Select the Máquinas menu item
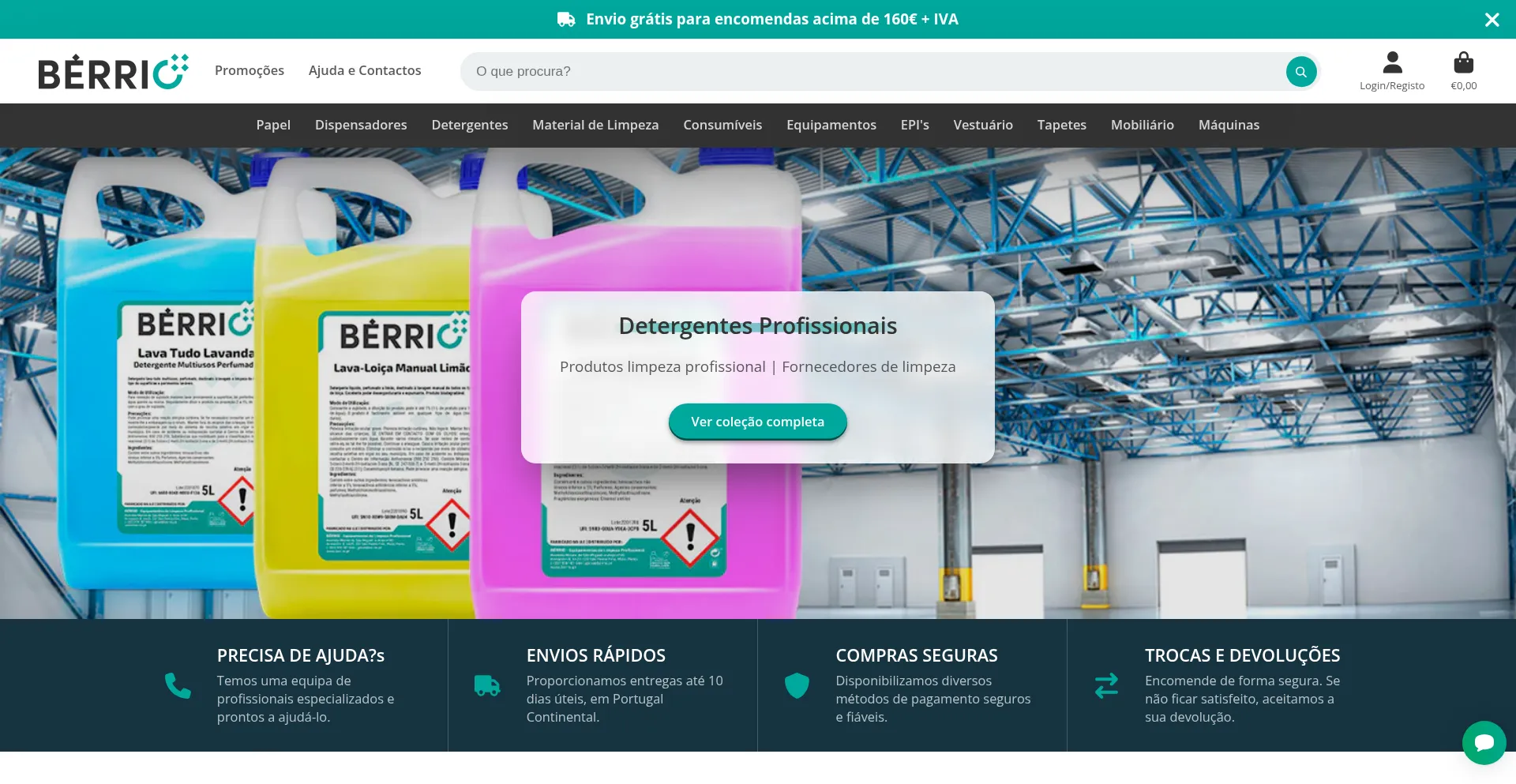1516x784 pixels. coord(1229,125)
